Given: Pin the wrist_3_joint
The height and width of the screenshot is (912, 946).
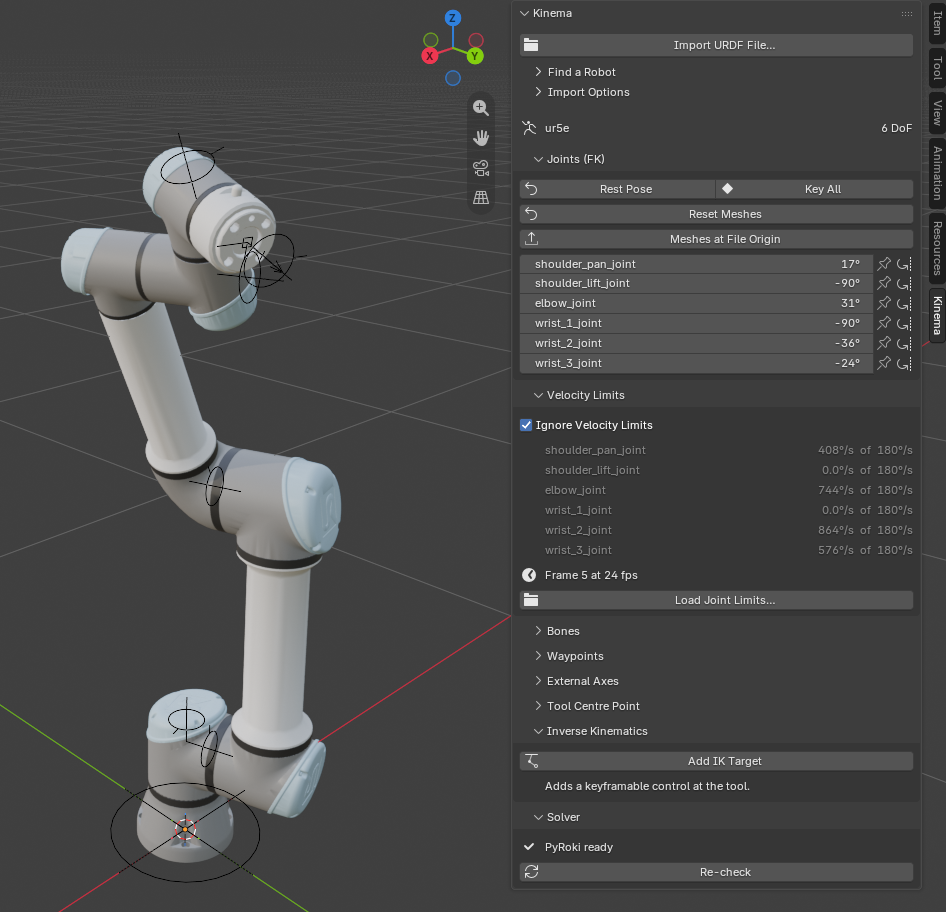Looking at the screenshot, I should pos(884,363).
